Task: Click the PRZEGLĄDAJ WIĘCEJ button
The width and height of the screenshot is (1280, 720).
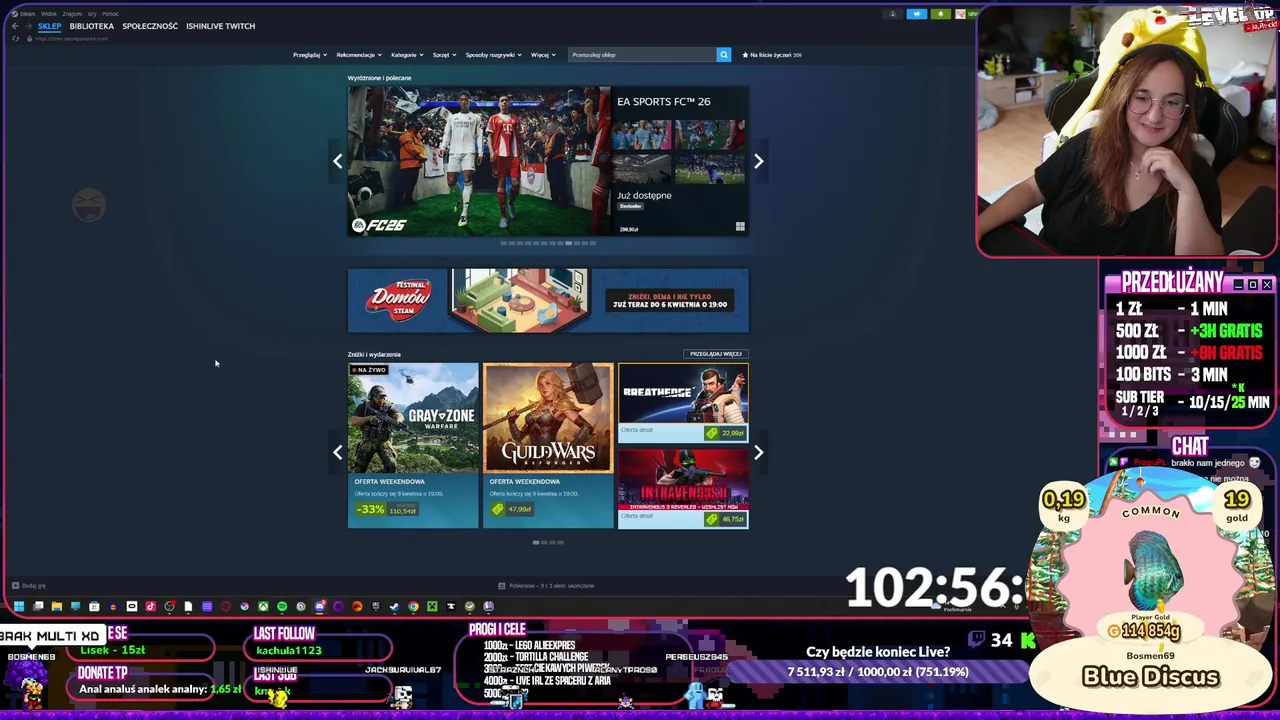Action: 716,354
